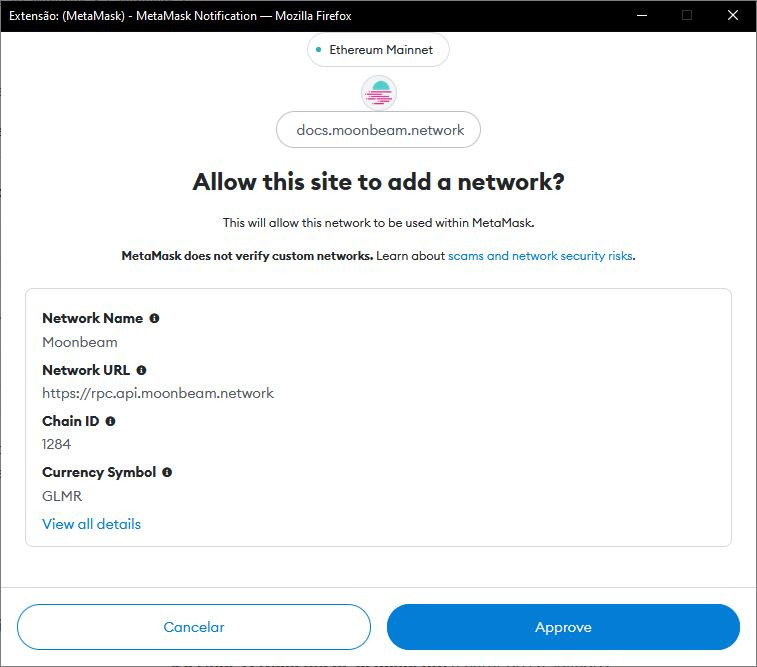Open scams and network security risks link
Image resolution: width=757 pixels, height=667 pixels.
click(540, 256)
